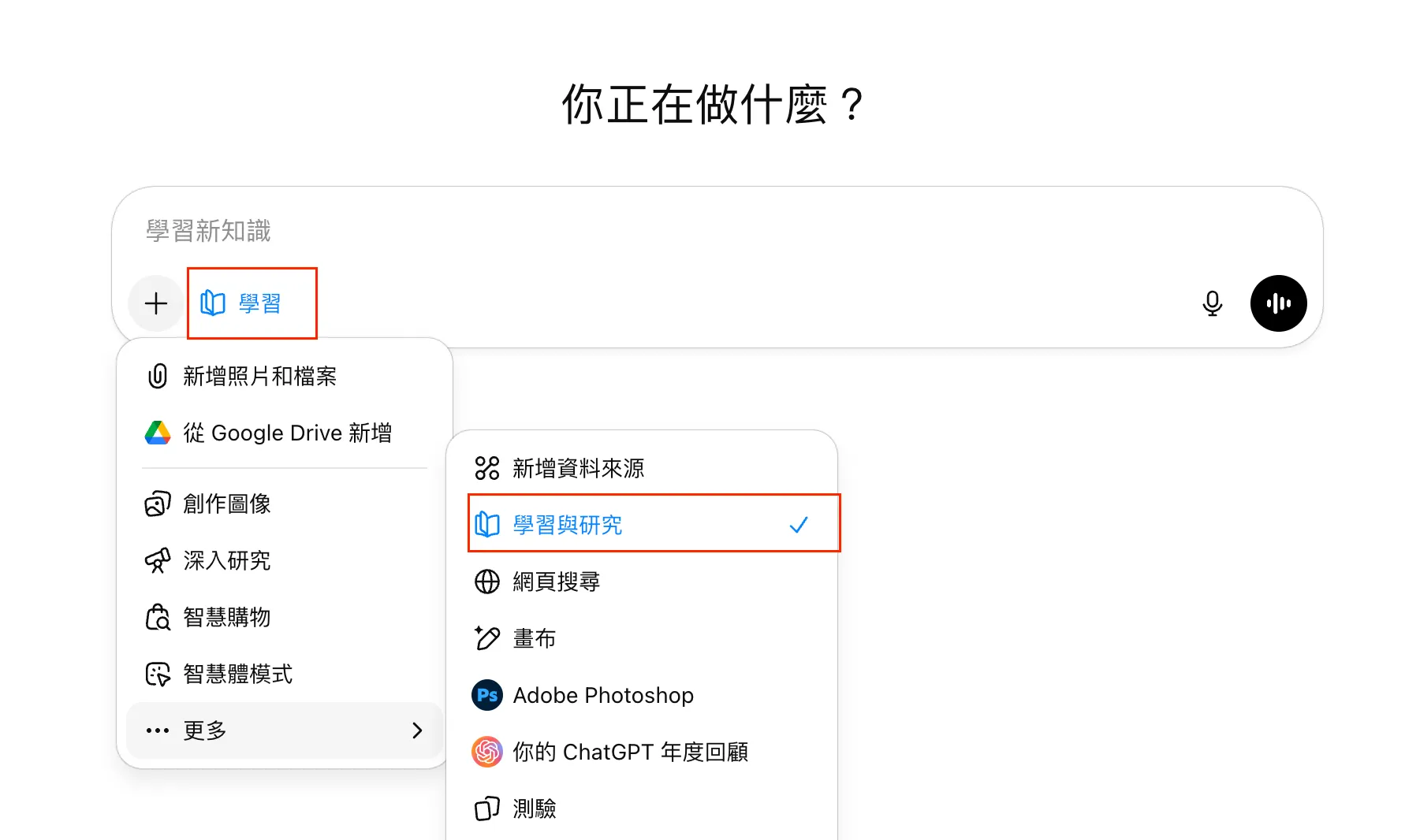This screenshot has height=840, width=1405.
Task: Open the 測驗 quiz option
Action: (x=535, y=808)
